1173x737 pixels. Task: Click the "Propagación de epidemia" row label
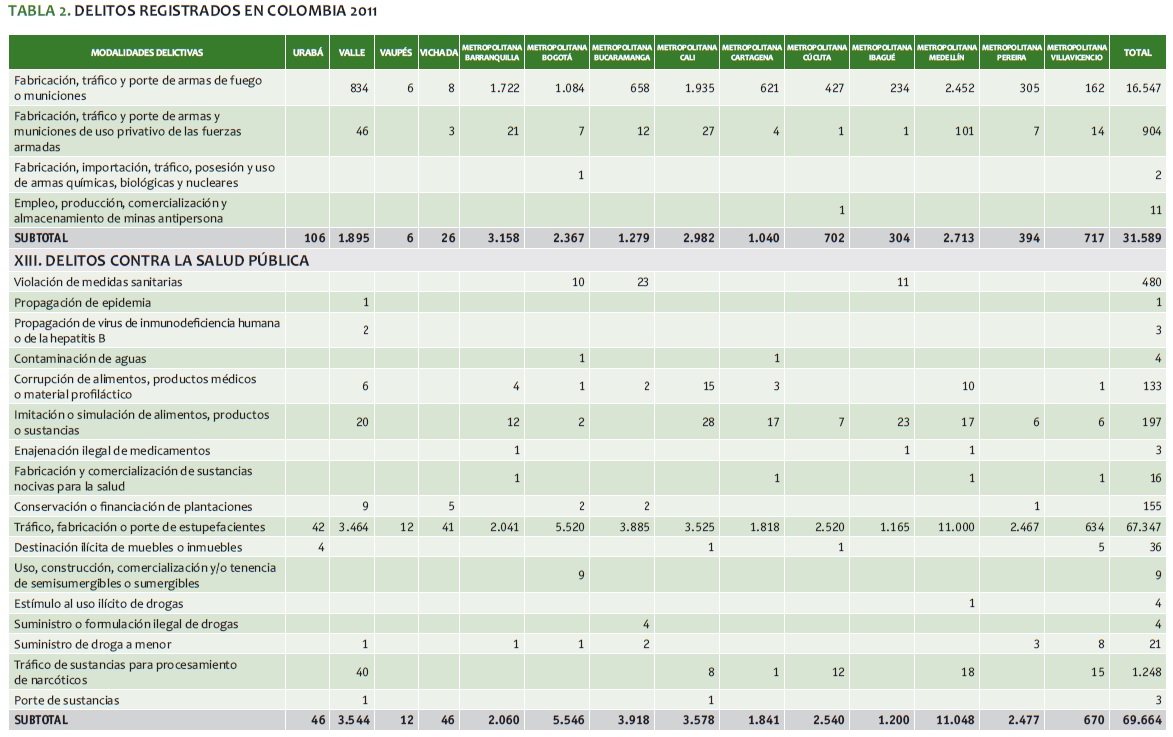(83, 303)
